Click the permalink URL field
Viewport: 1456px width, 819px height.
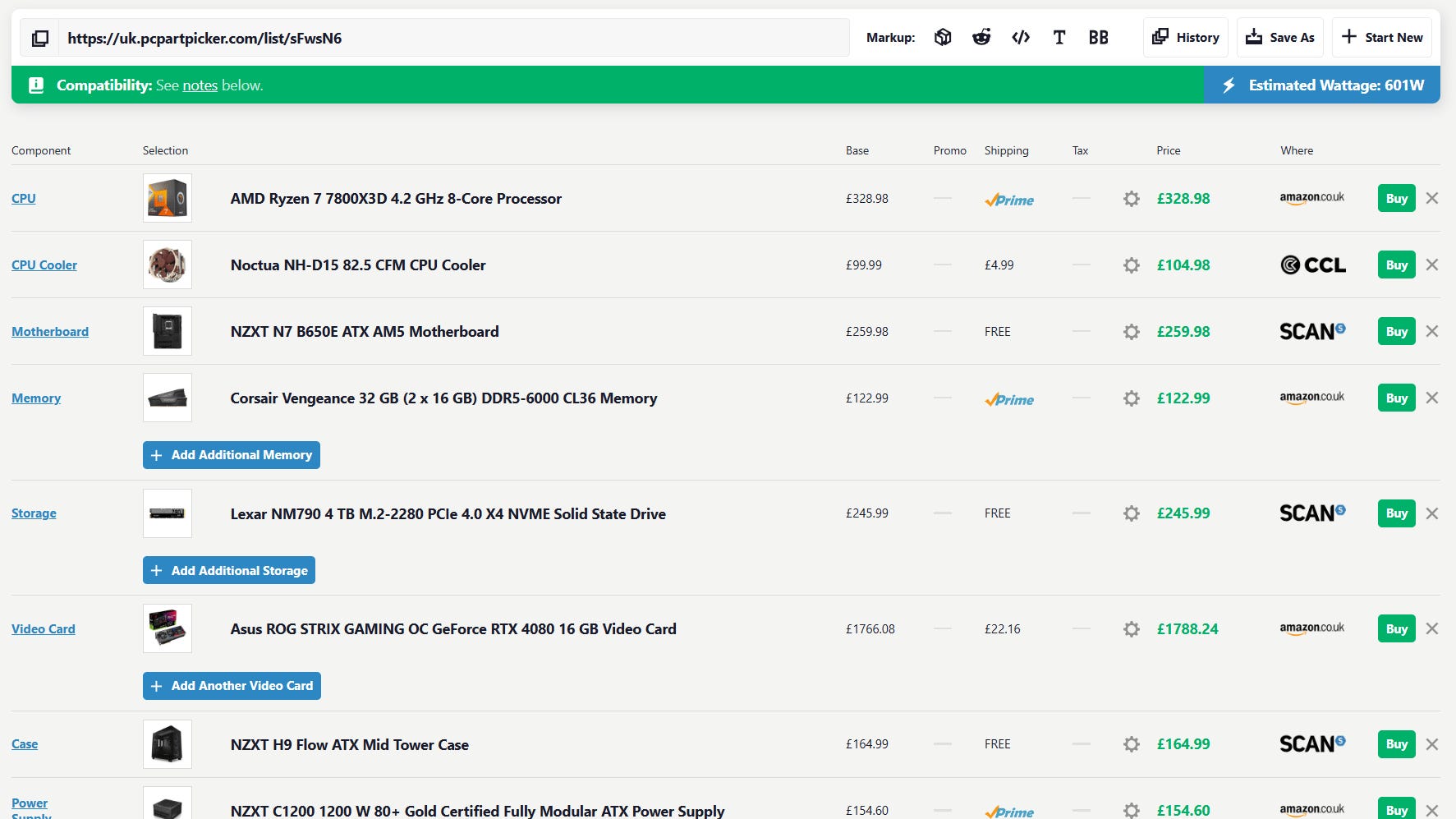point(453,38)
